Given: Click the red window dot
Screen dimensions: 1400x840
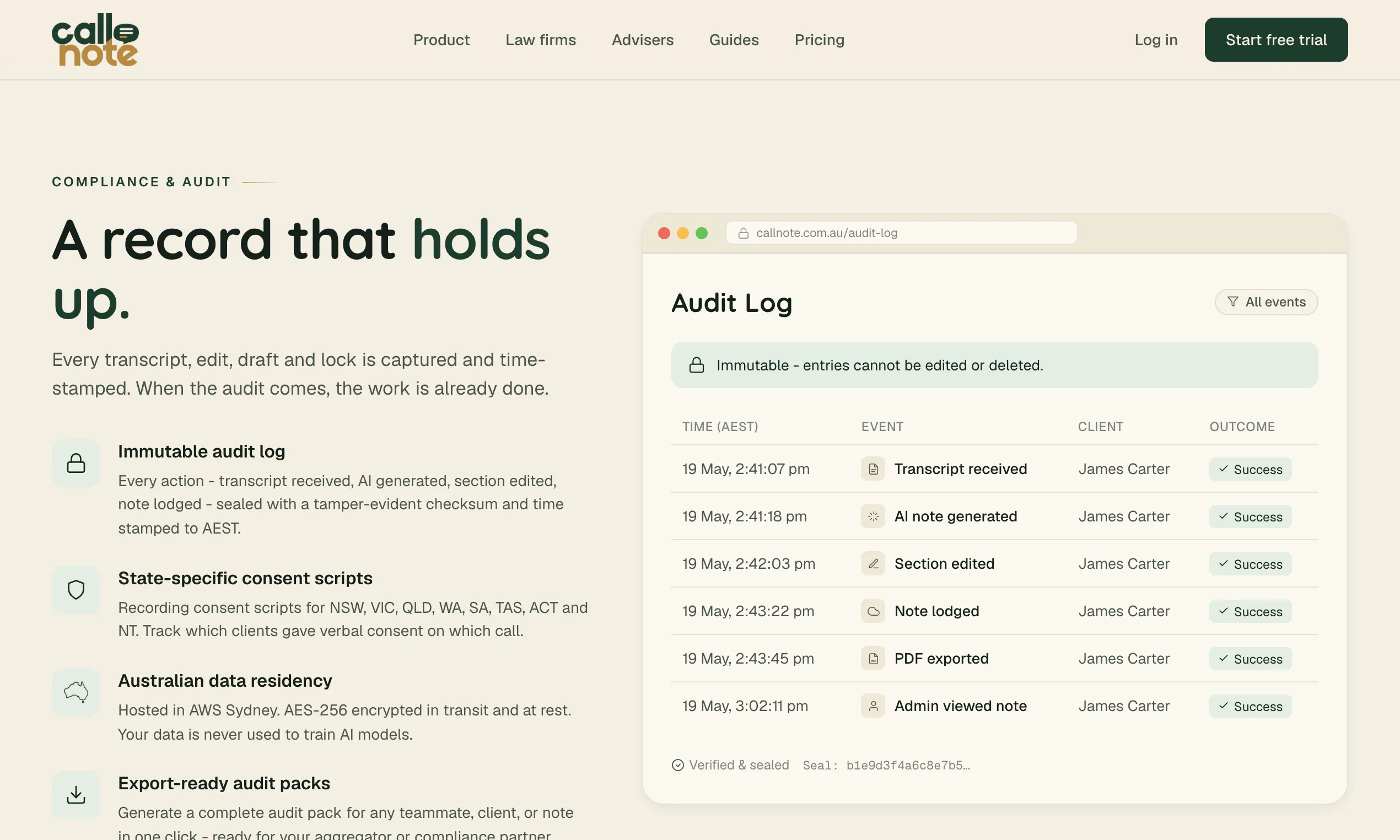Looking at the screenshot, I should coord(664,233).
